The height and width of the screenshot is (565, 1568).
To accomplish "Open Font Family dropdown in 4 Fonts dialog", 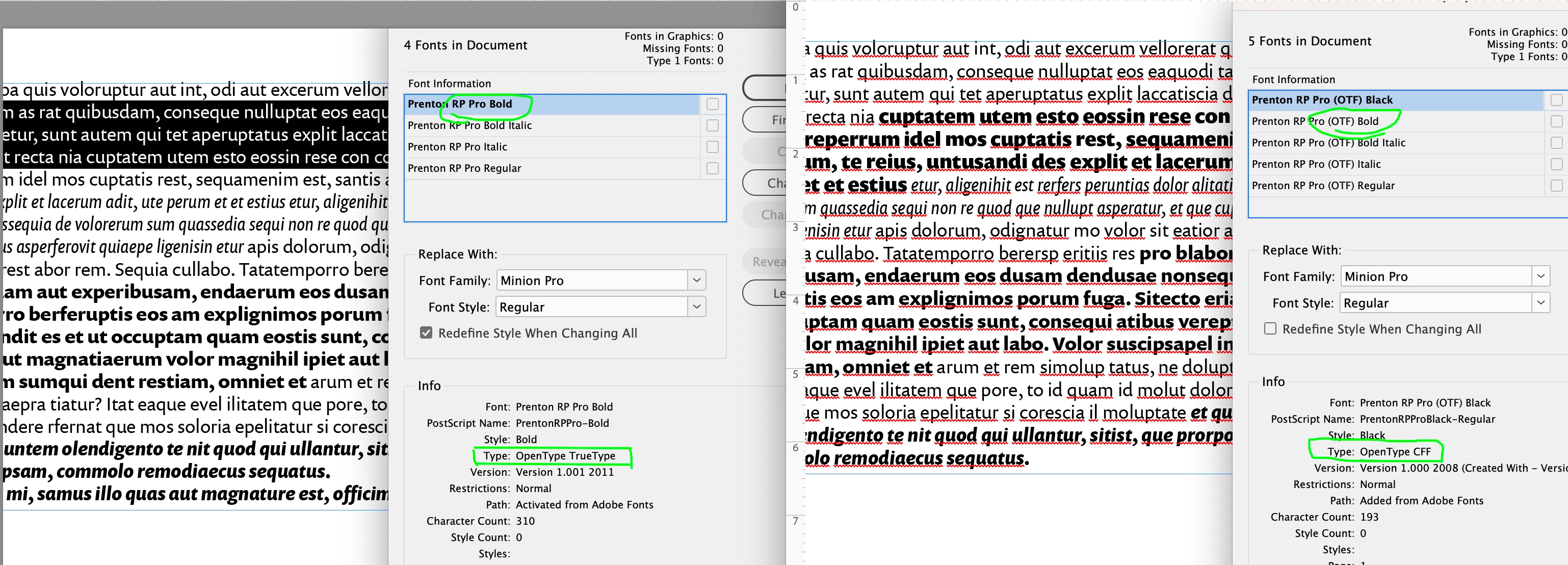I will [696, 280].
